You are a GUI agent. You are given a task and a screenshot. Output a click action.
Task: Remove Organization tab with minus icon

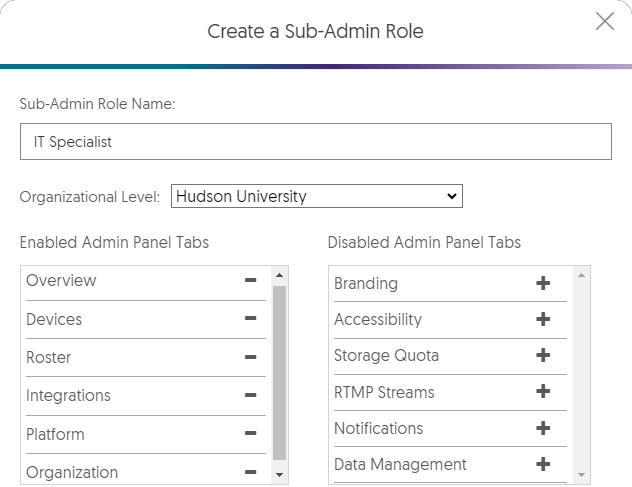coord(250,472)
